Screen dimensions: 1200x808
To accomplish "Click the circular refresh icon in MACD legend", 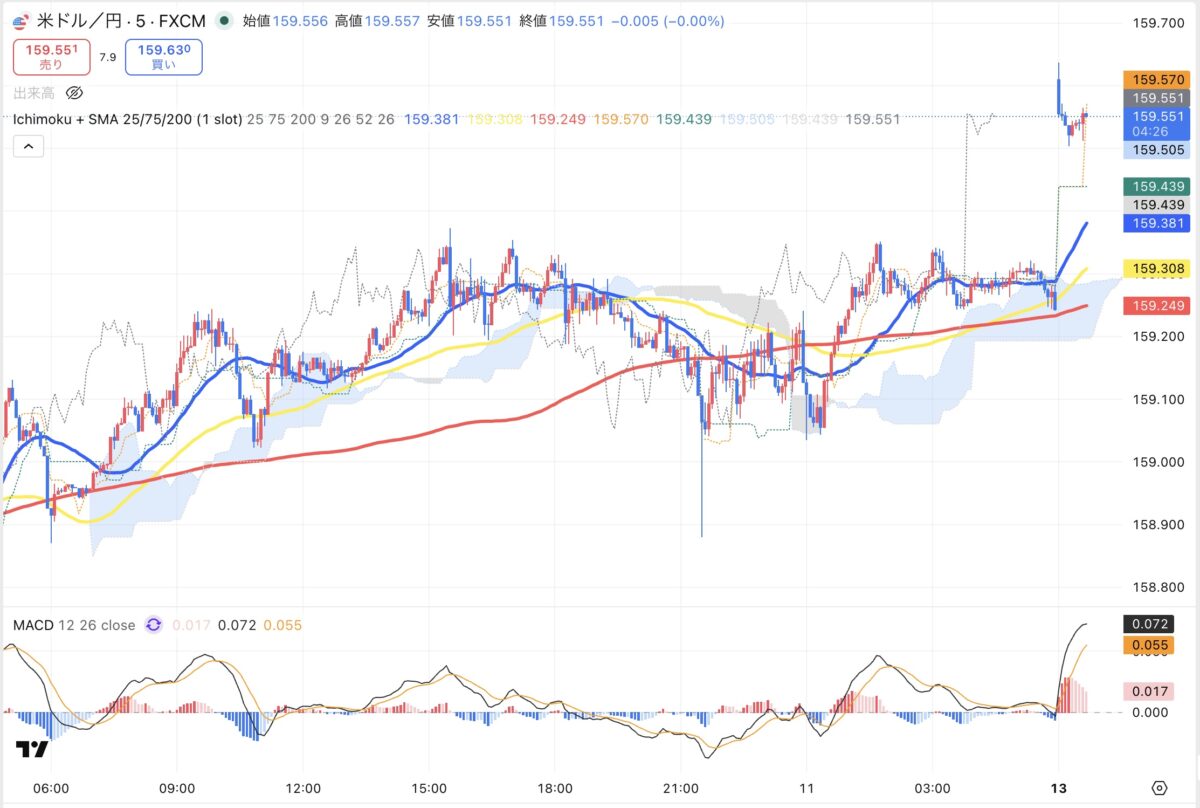I will [x=151, y=625].
